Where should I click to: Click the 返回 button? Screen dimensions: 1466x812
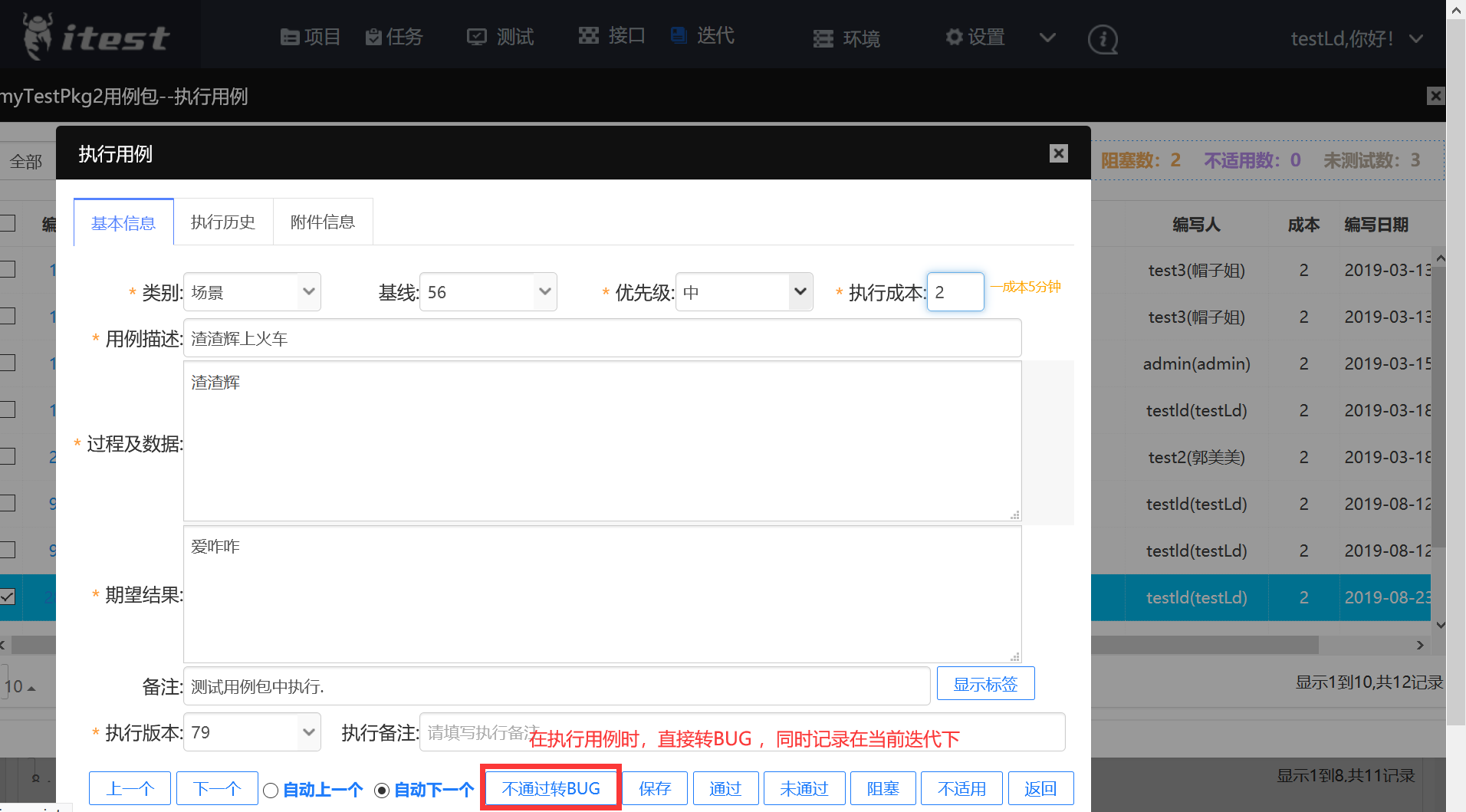click(1040, 788)
